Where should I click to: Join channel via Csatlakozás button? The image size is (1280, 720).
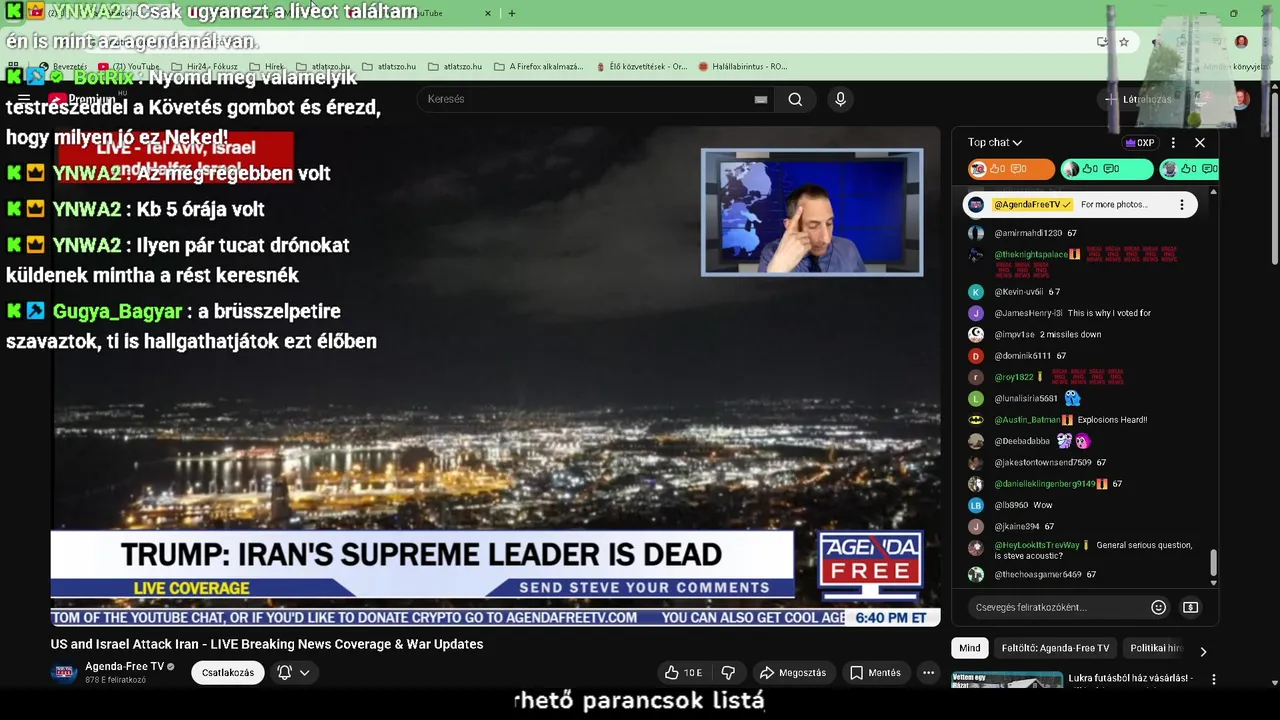tap(228, 673)
